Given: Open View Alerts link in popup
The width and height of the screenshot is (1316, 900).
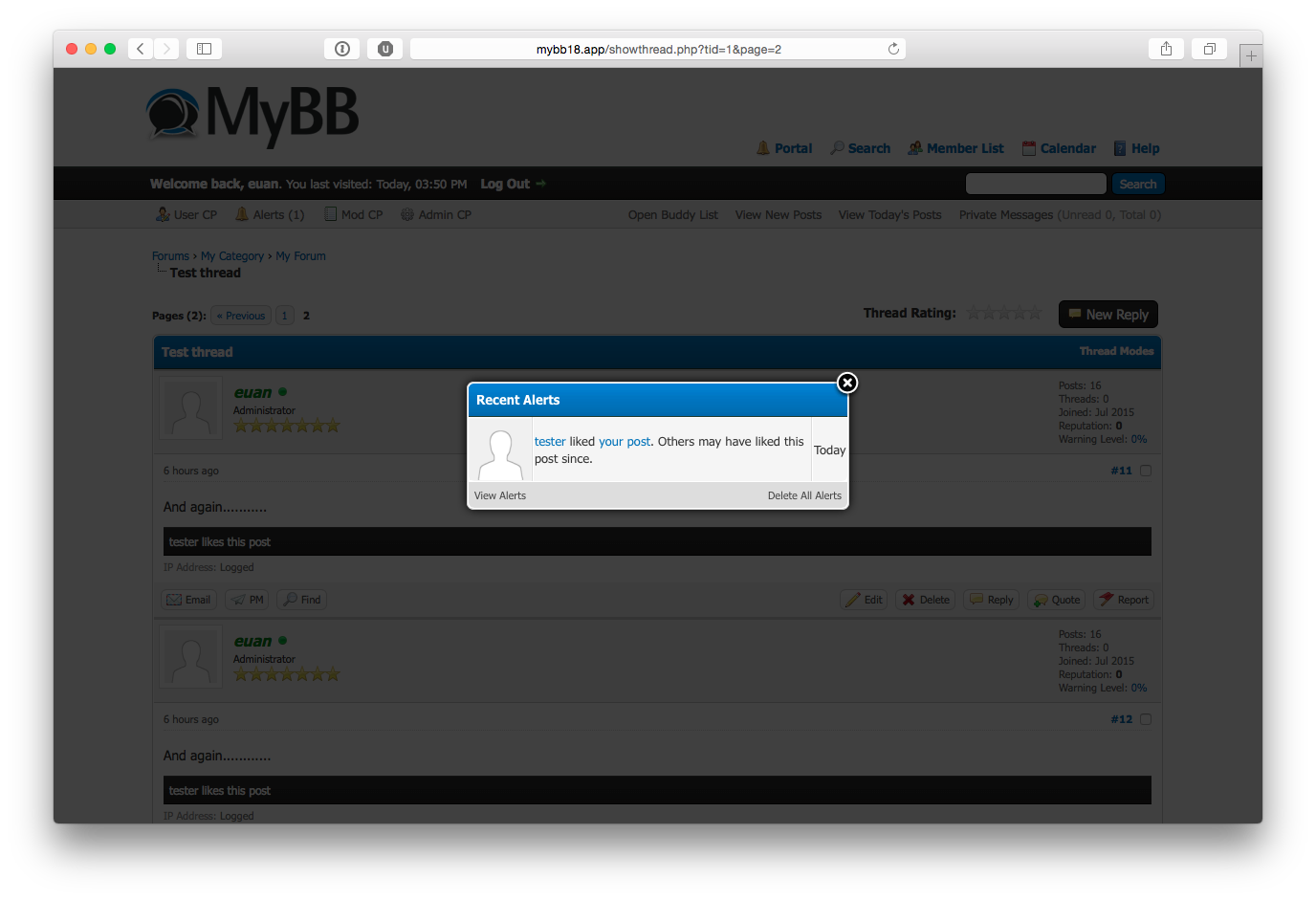Looking at the screenshot, I should (x=500, y=495).
